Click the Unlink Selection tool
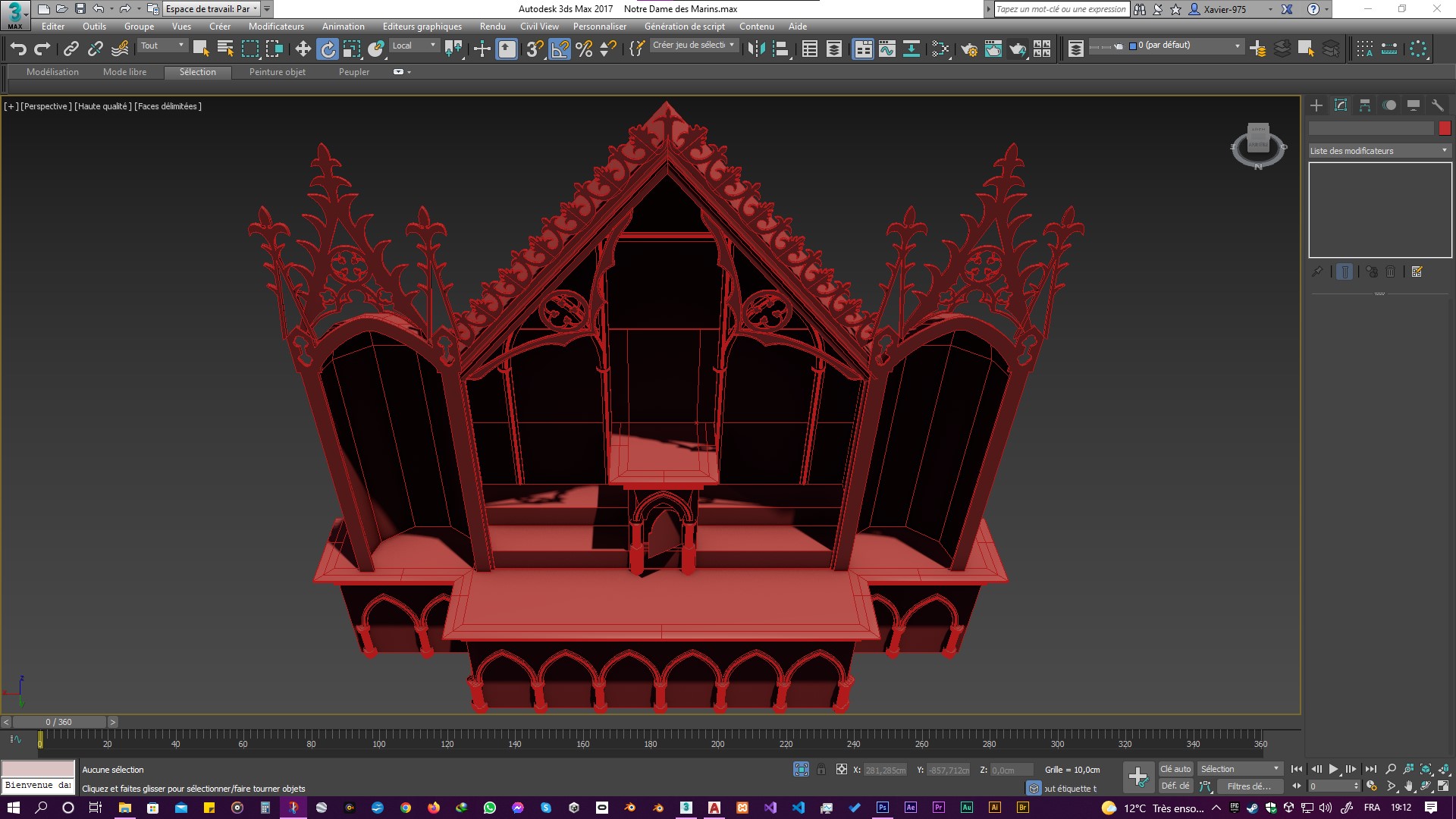This screenshot has width=1456, height=819. click(x=95, y=49)
